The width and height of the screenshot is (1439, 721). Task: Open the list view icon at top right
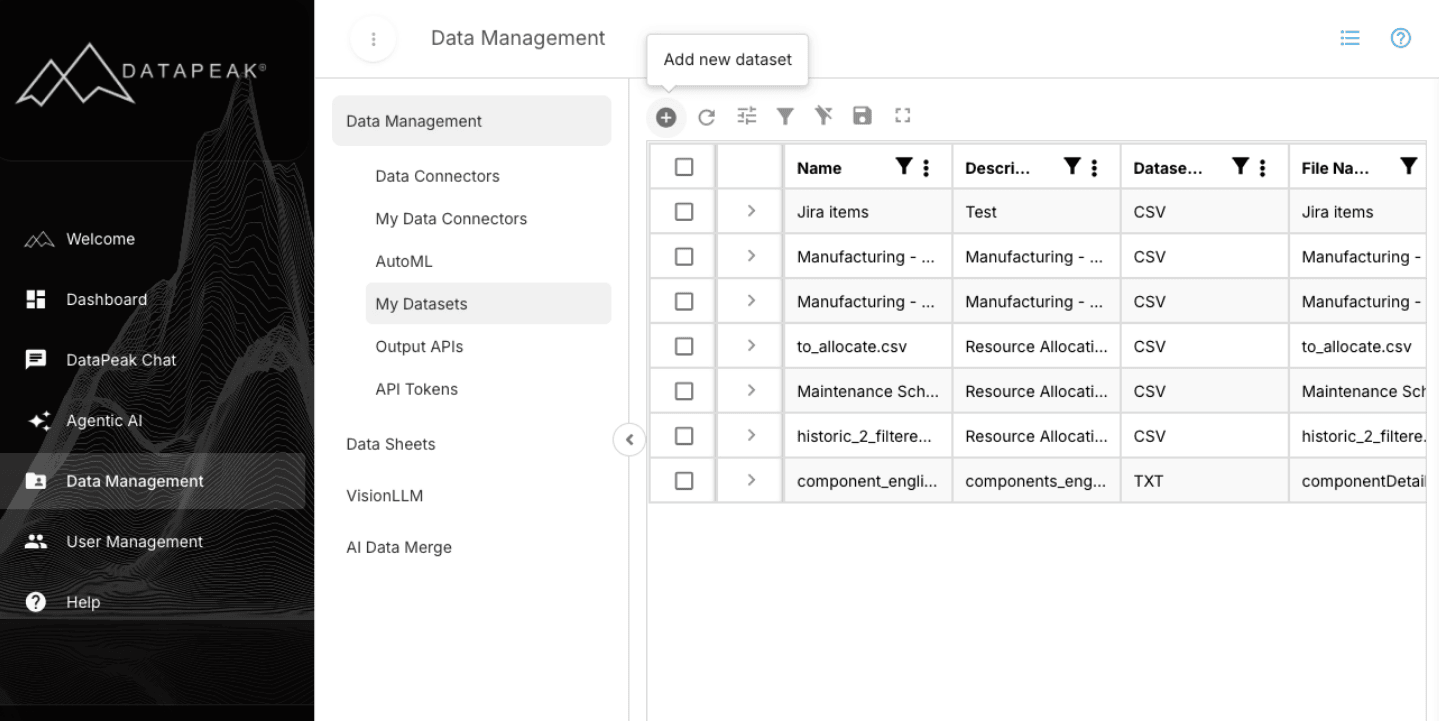1350,38
